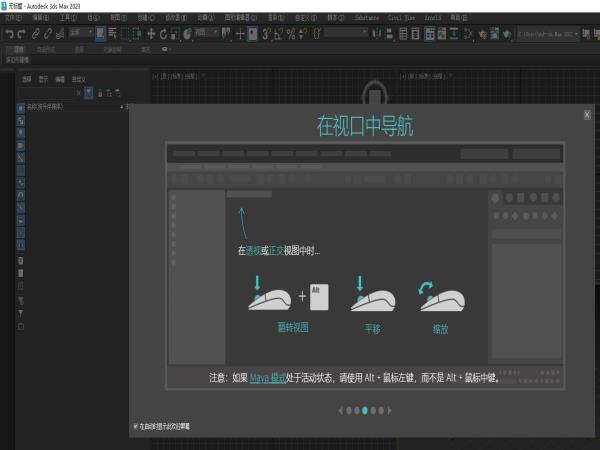Open Edit Named Selection Sets
This screenshot has height=450, width=600.
click(317, 34)
